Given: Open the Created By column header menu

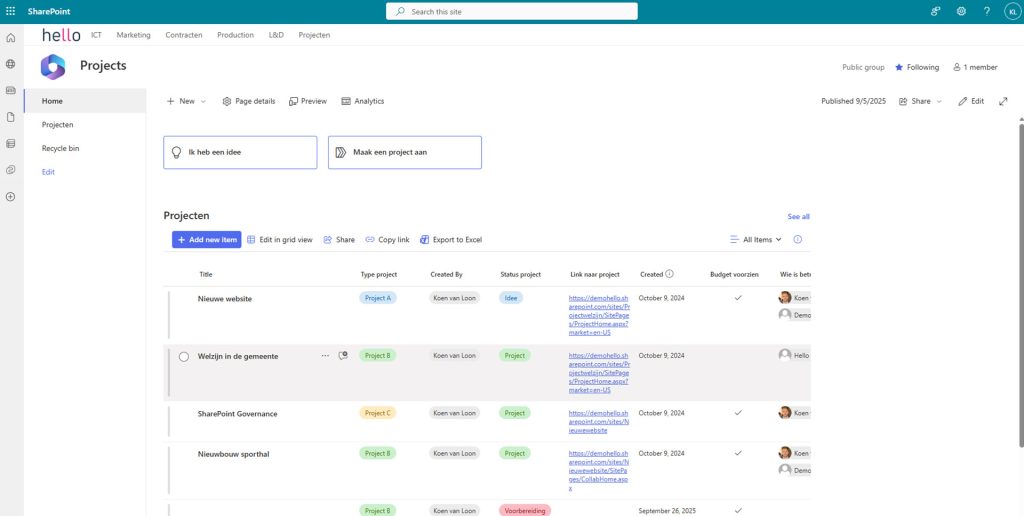Looking at the screenshot, I should pyautogui.click(x=446, y=274).
